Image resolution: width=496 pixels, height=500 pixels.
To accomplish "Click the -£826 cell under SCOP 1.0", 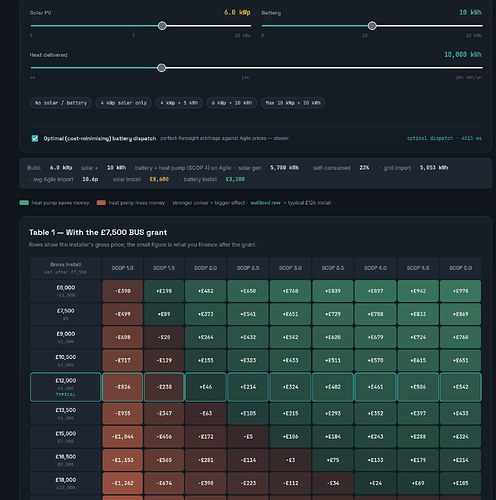I will [123, 387].
